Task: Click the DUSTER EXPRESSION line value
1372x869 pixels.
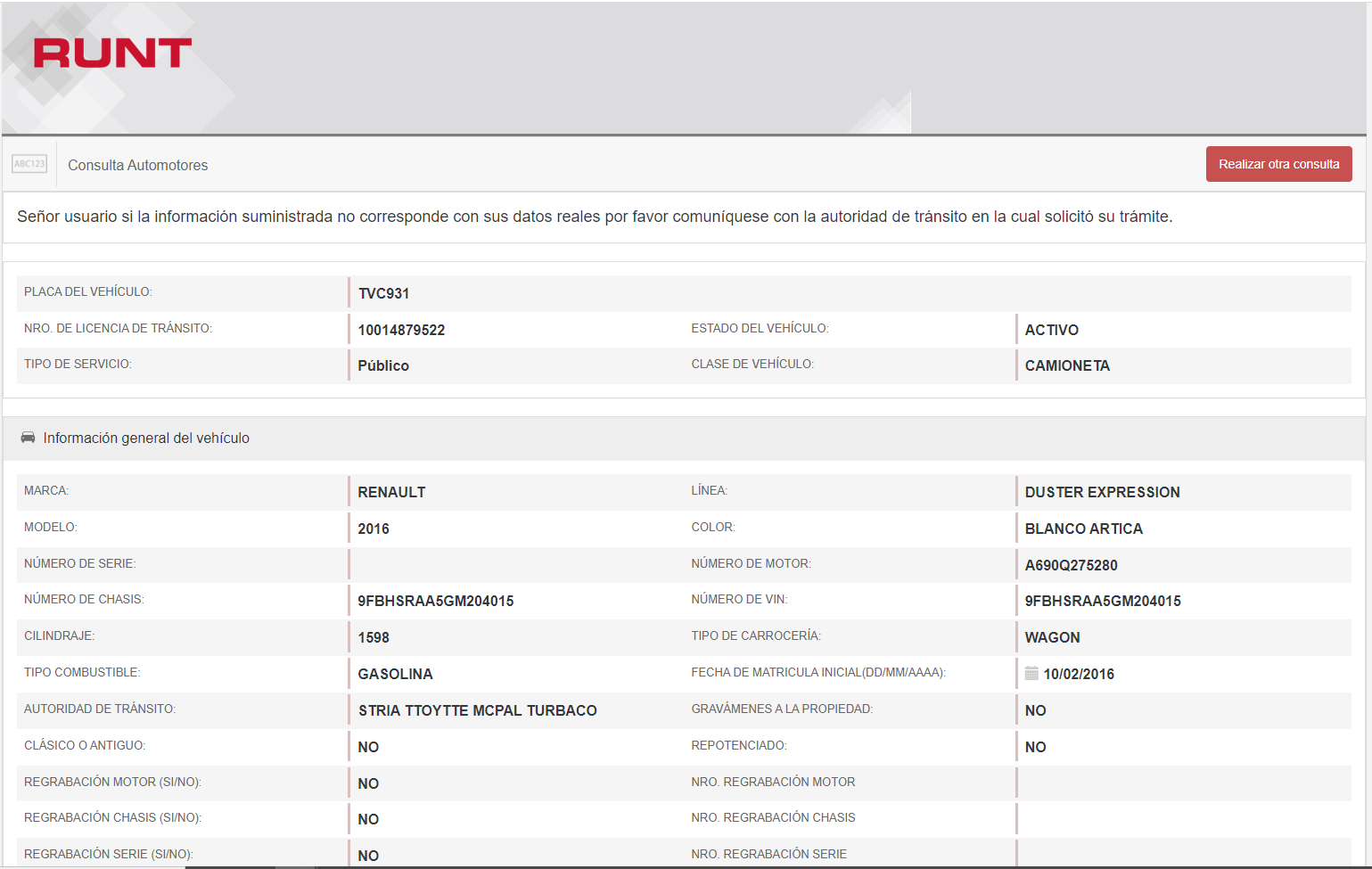Action: pyautogui.click(x=1102, y=492)
